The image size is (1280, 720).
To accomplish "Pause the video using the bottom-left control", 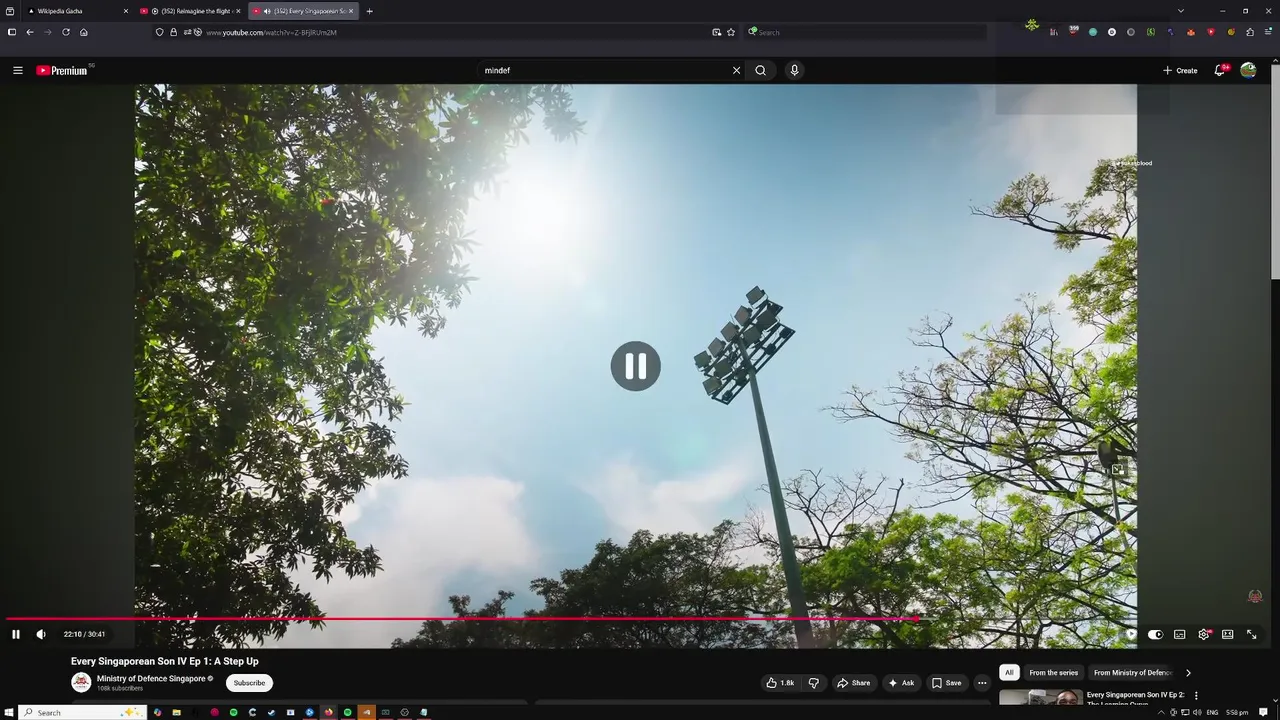I will (x=15, y=634).
